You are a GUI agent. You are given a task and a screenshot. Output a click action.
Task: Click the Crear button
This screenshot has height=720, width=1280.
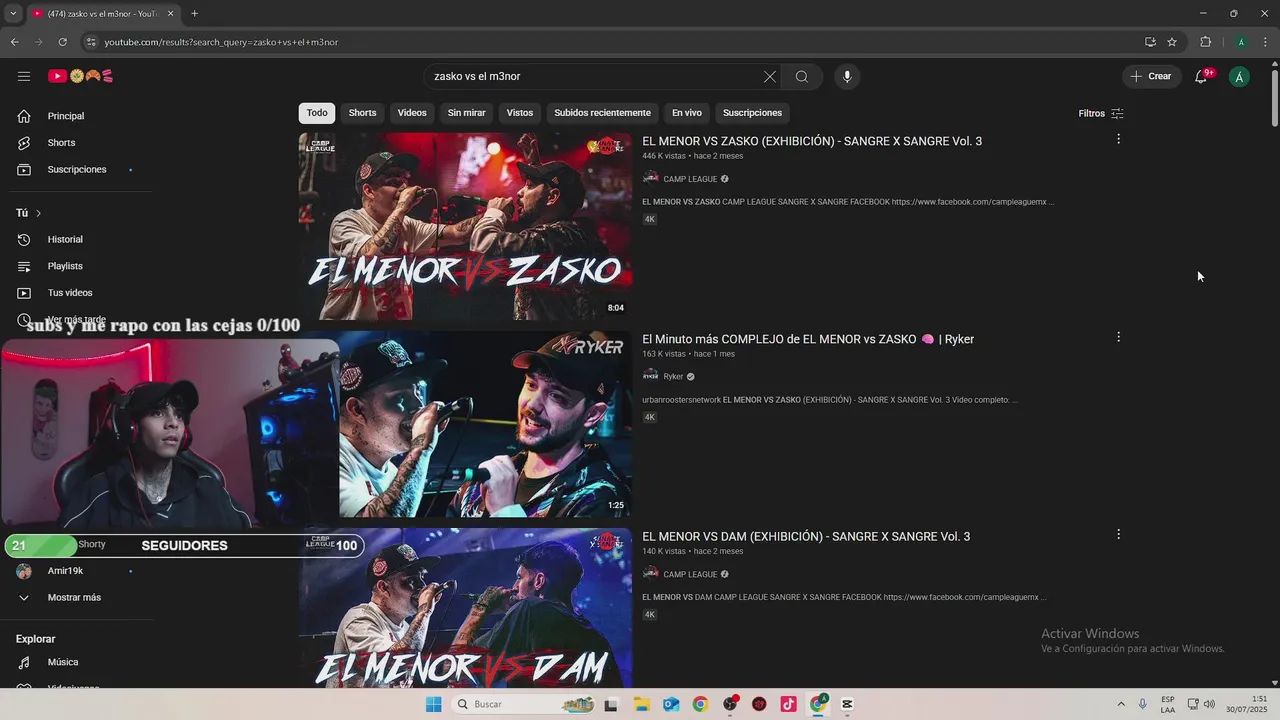(1151, 76)
